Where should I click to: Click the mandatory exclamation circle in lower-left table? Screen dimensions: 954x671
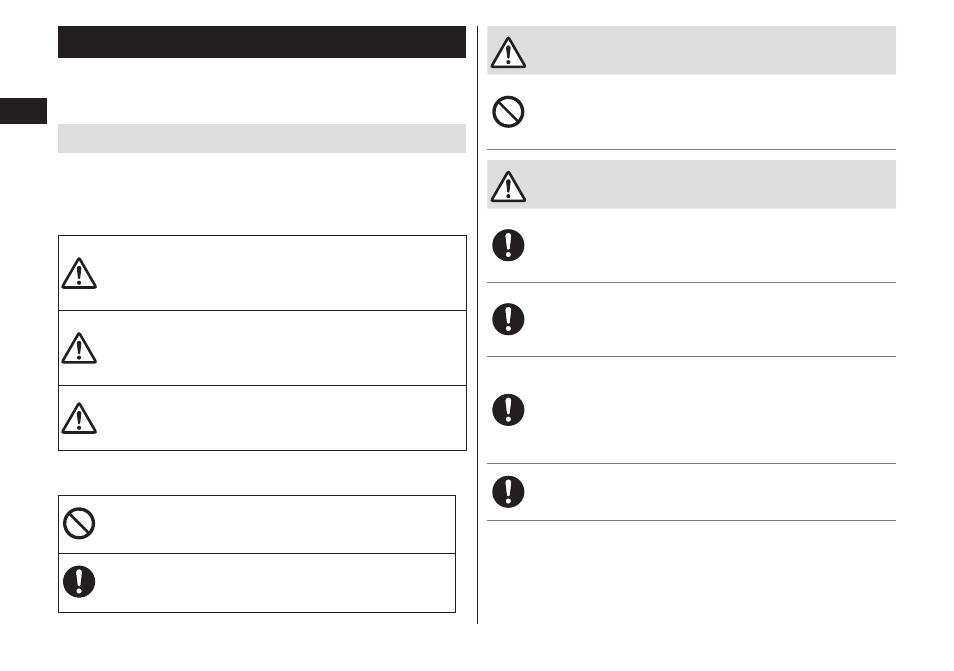79,582
